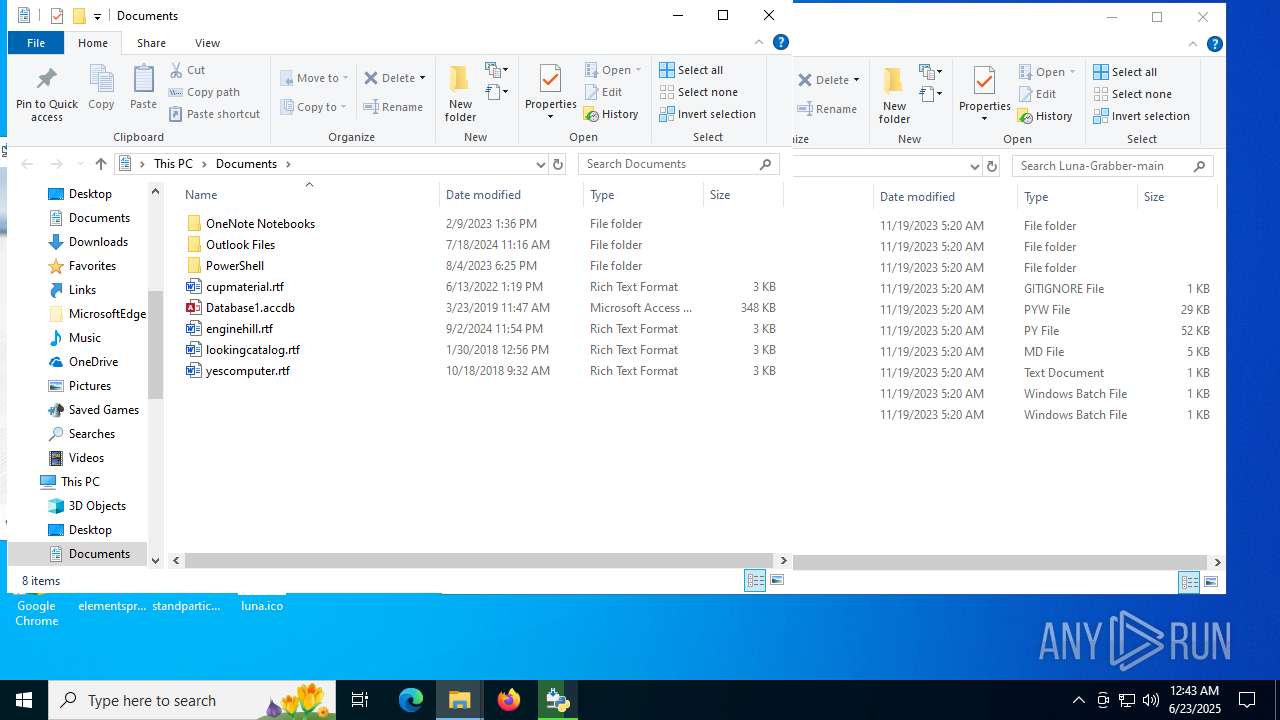
Task: Expand the Open dropdown in Documents ribbon
Action: point(638,70)
